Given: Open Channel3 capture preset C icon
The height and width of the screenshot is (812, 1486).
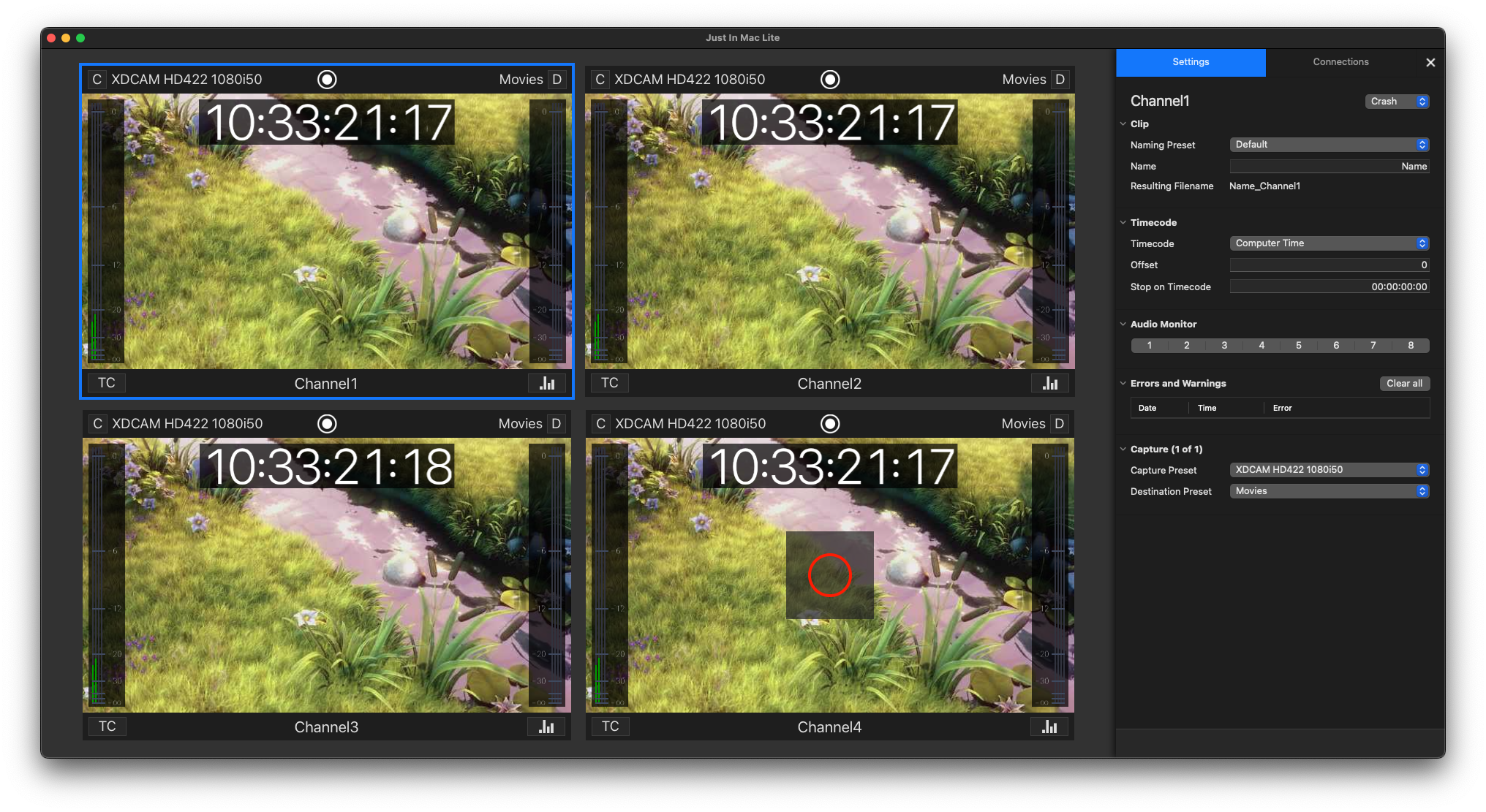Looking at the screenshot, I should coord(97,424).
